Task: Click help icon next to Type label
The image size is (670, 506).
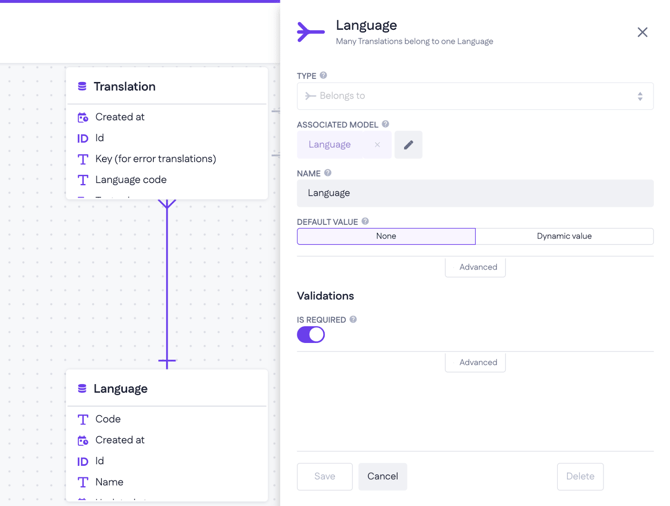Action: [x=323, y=76]
